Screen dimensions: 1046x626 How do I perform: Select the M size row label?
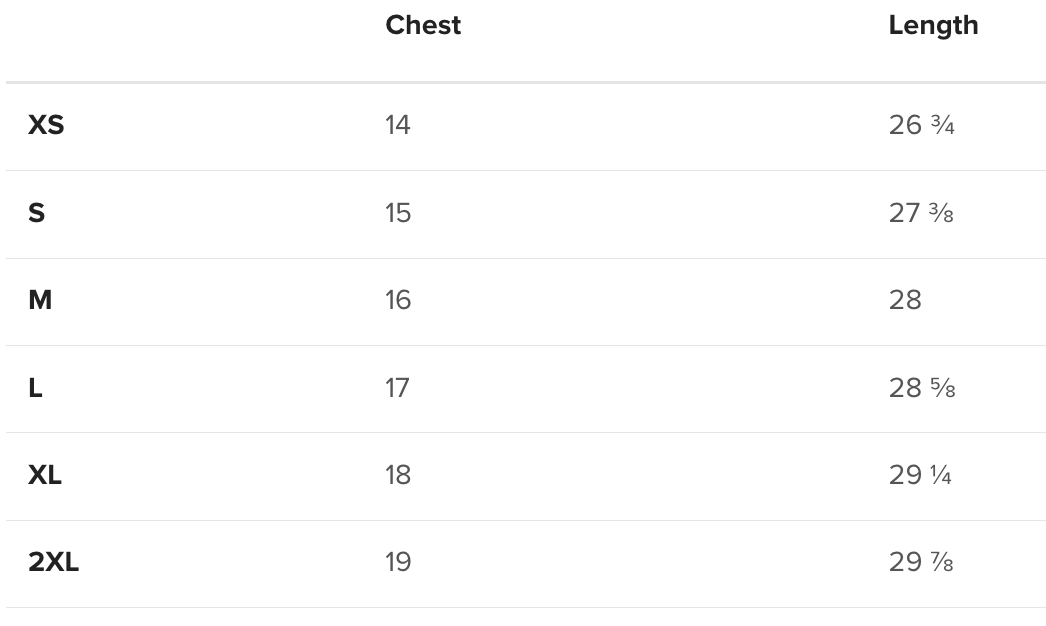click(40, 300)
